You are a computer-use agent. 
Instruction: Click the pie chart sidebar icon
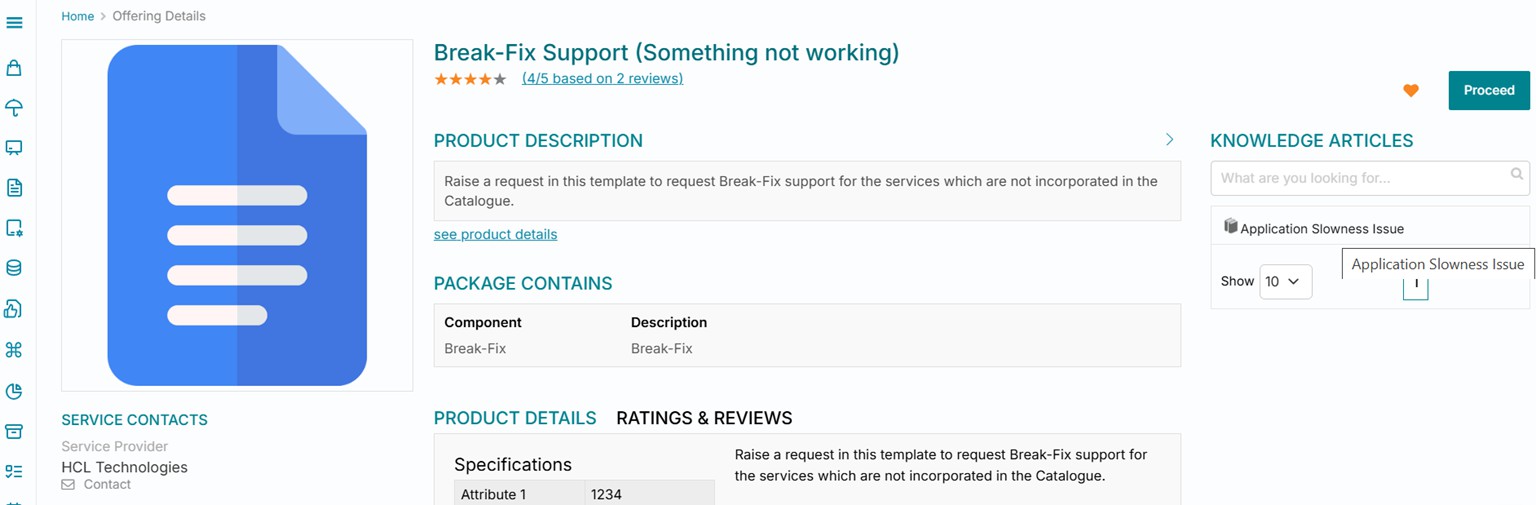[x=14, y=391]
